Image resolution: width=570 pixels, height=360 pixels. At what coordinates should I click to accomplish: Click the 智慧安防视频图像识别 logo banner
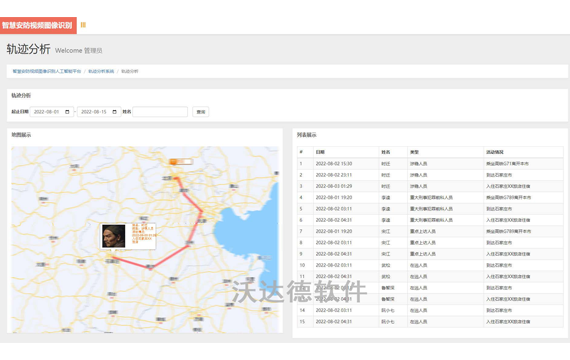coord(38,25)
